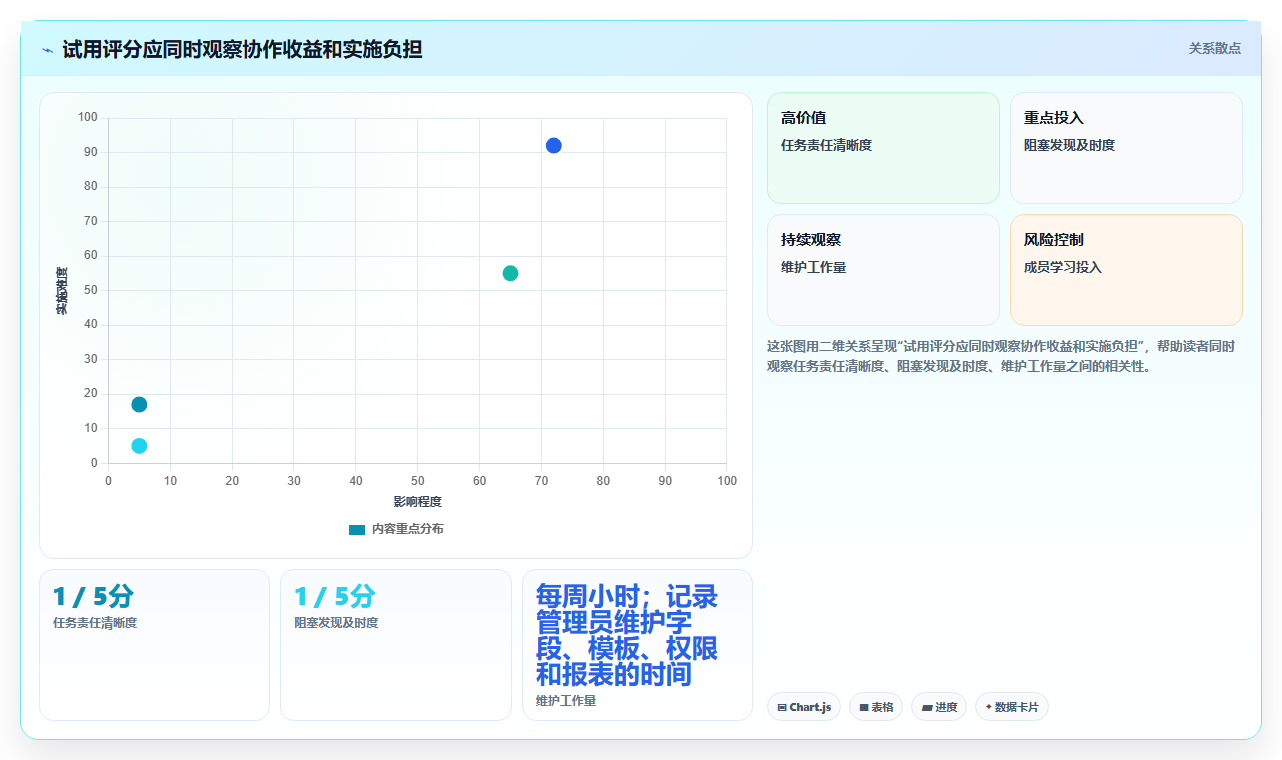Image resolution: width=1282 pixels, height=760 pixels.
Task: Click the page title 试用评分应同时观察协作收益和实施负担
Action: tap(242, 49)
